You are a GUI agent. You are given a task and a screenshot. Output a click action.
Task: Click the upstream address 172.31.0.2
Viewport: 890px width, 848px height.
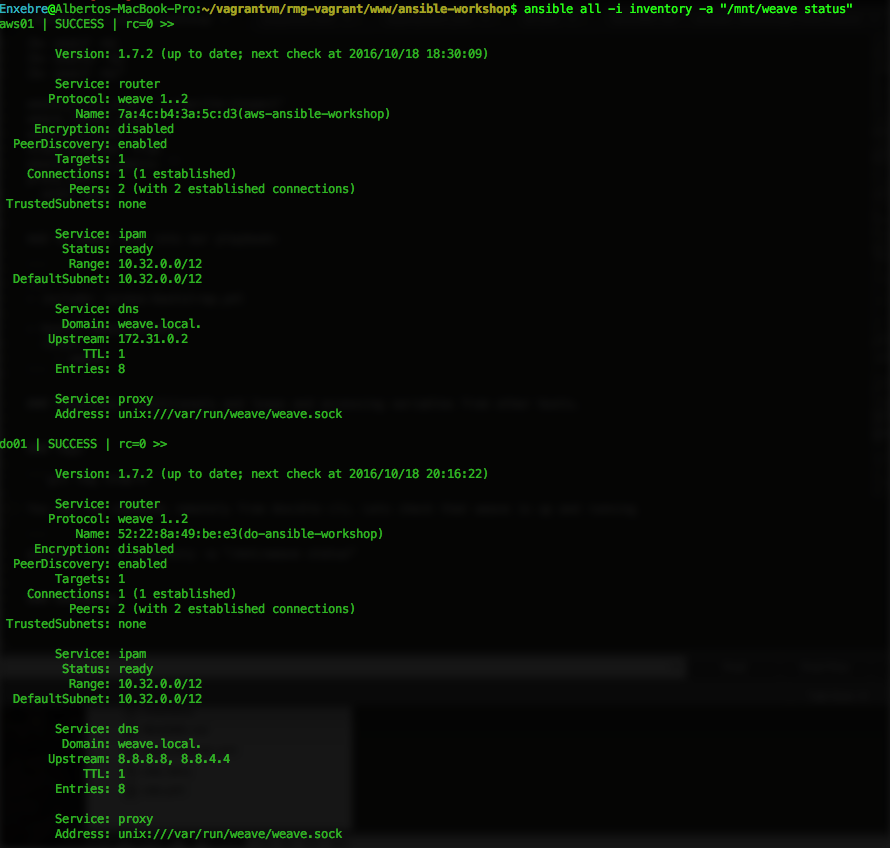click(x=153, y=339)
